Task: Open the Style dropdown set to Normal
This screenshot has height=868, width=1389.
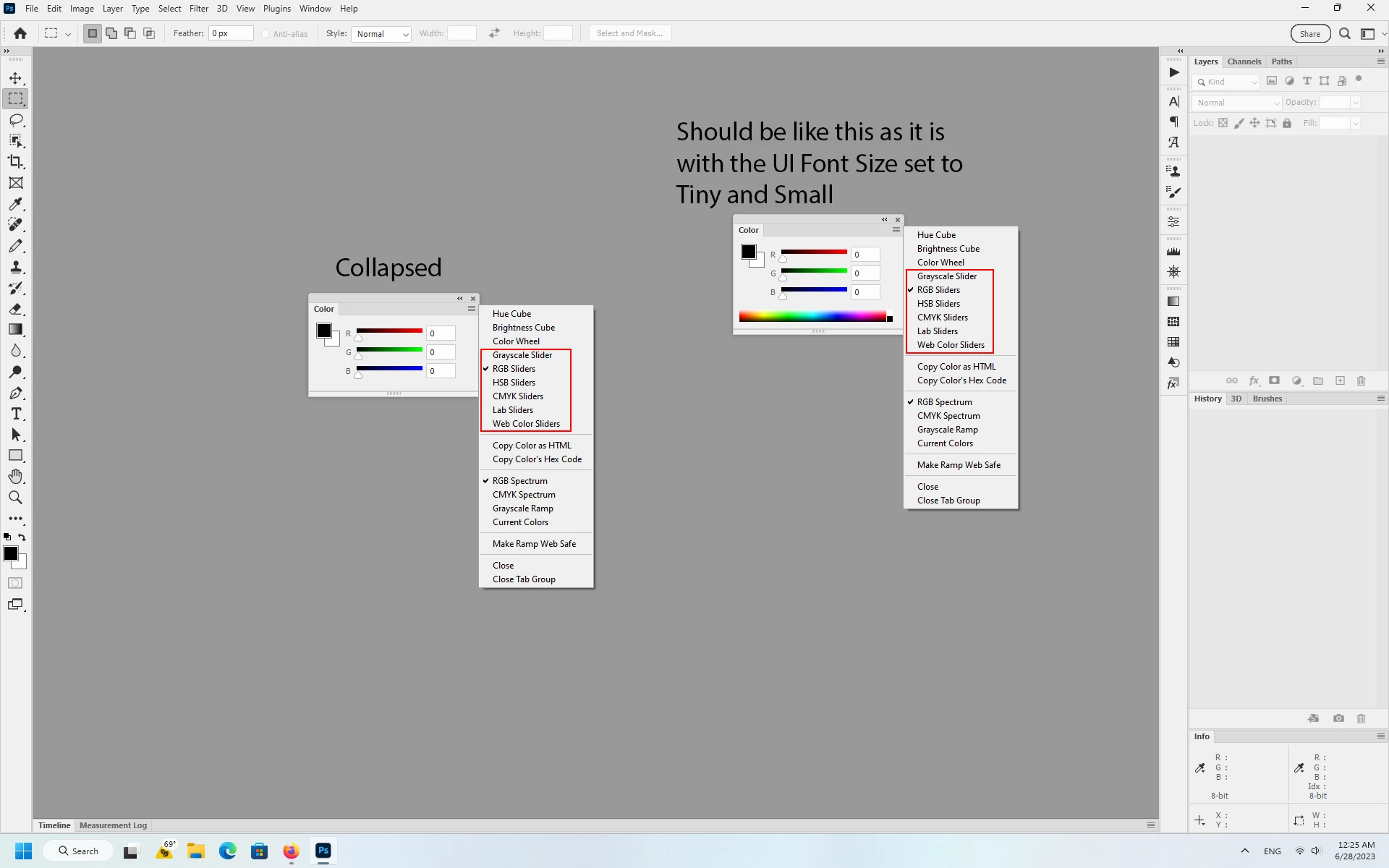Action: tap(381, 34)
